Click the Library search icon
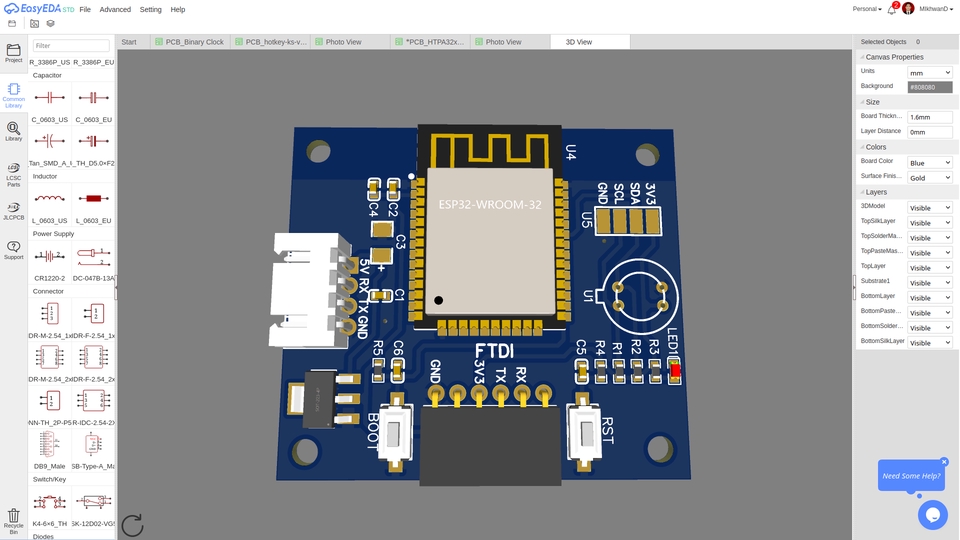The height and width of the screenshot is (540, 960). click(x=13, y=131)
